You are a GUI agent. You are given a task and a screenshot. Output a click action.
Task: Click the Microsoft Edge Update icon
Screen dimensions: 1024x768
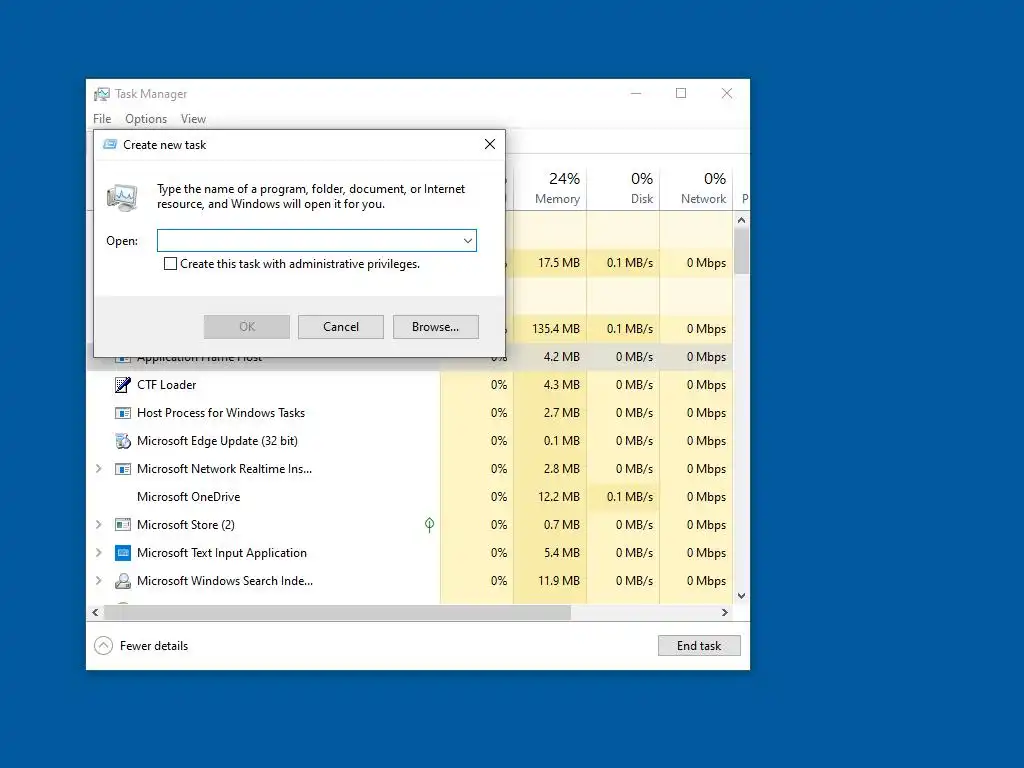[122, 441]
